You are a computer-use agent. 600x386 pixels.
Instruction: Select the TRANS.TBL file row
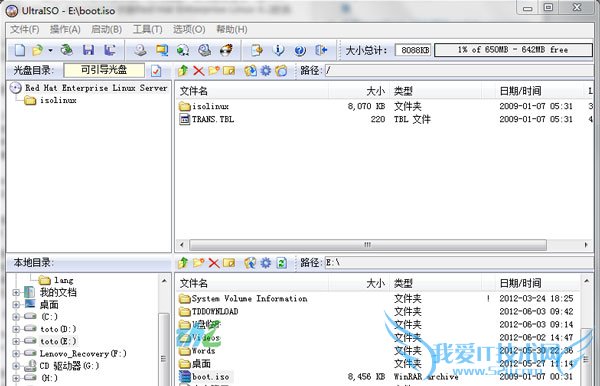click(385, 119)
